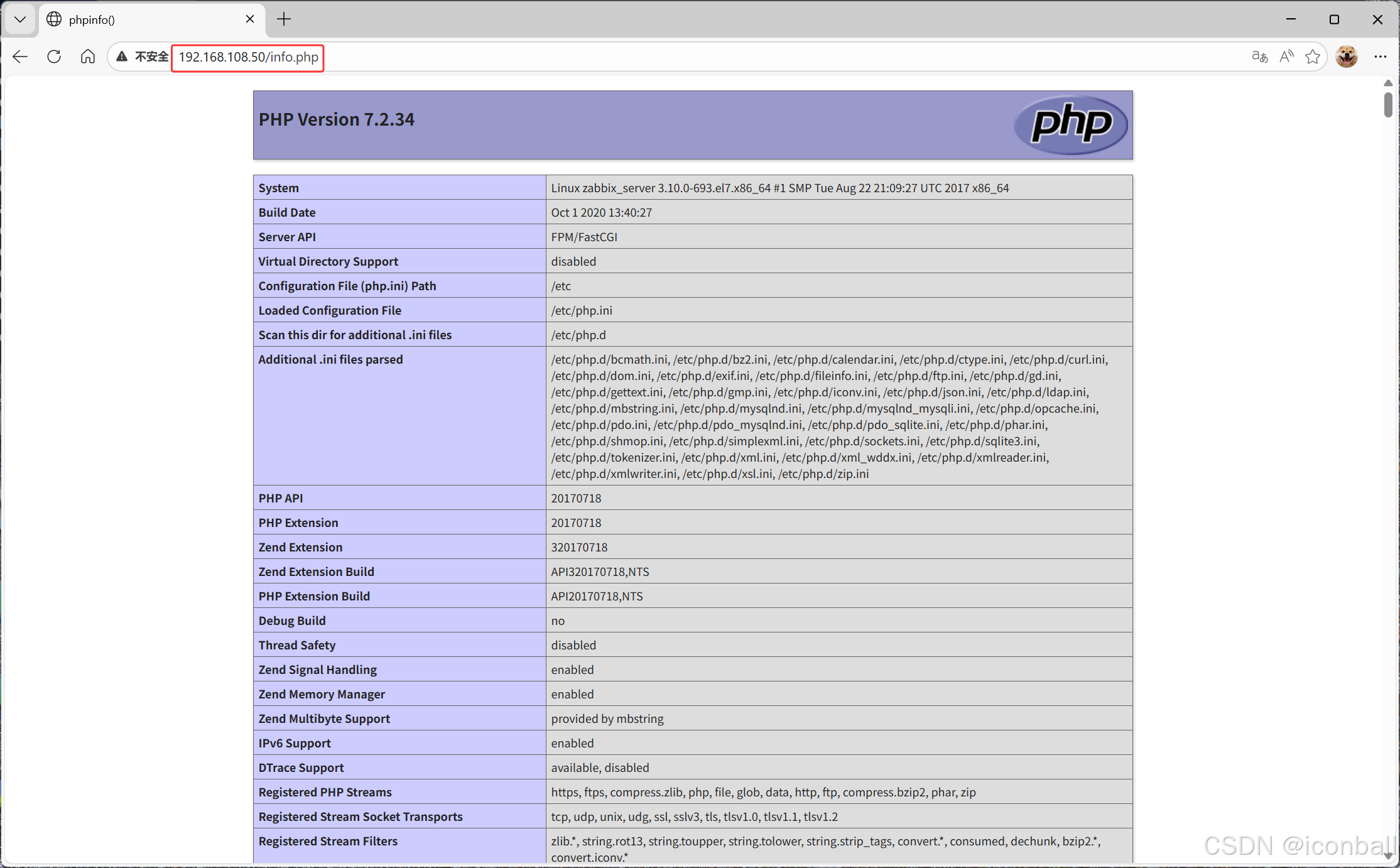
Task: Open browser settings and more menu
Action: [1380, 57]
